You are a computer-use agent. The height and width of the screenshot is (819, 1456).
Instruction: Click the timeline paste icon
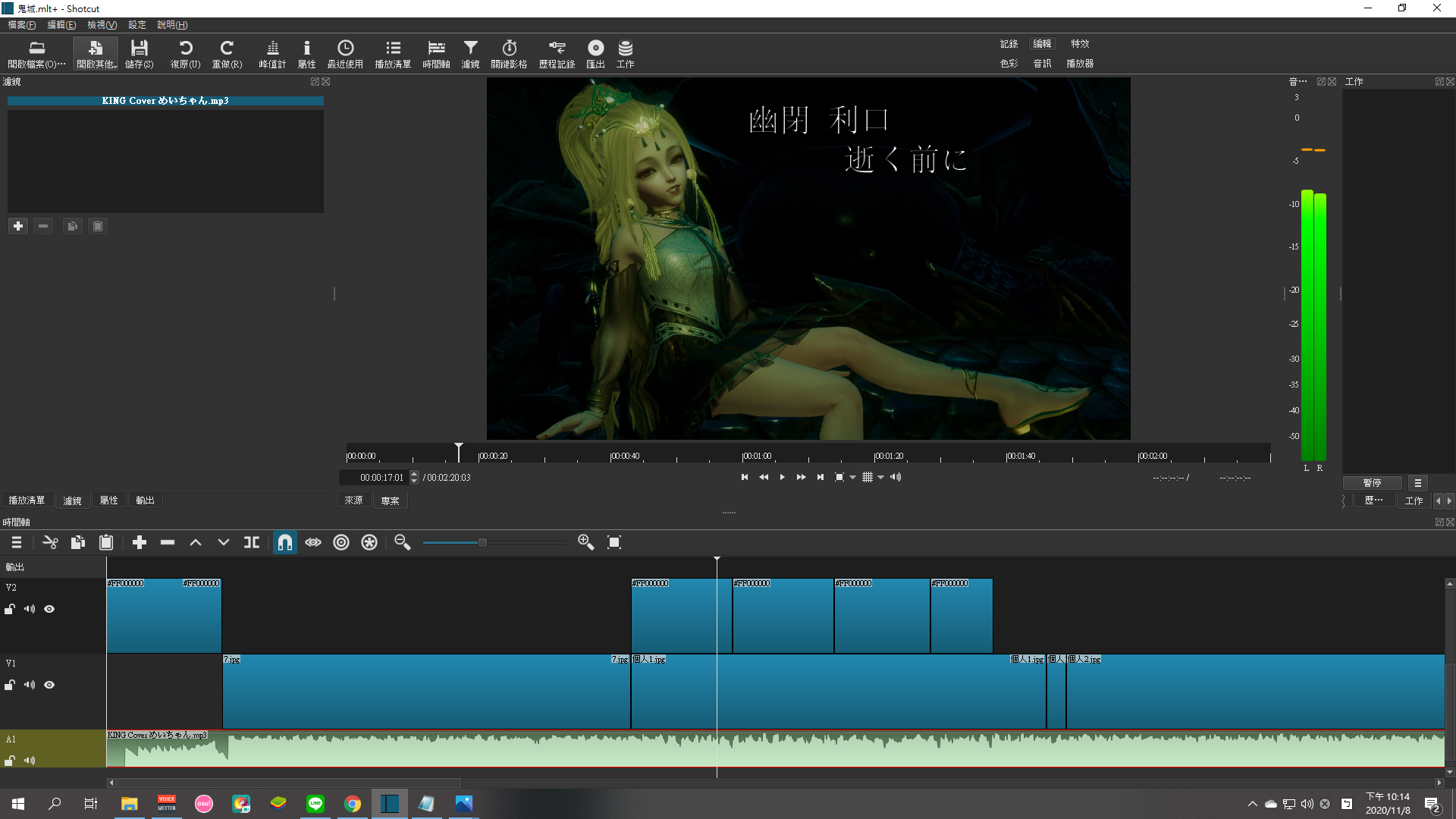click(106, 542)
